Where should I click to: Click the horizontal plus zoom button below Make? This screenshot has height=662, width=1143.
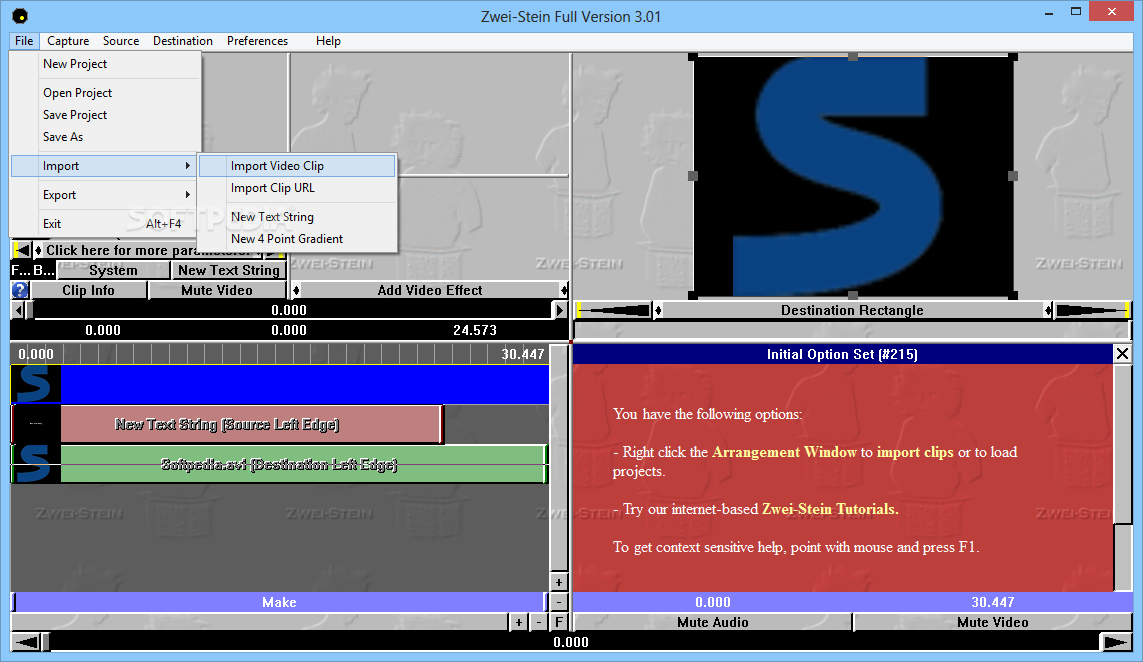click(518, 622)
